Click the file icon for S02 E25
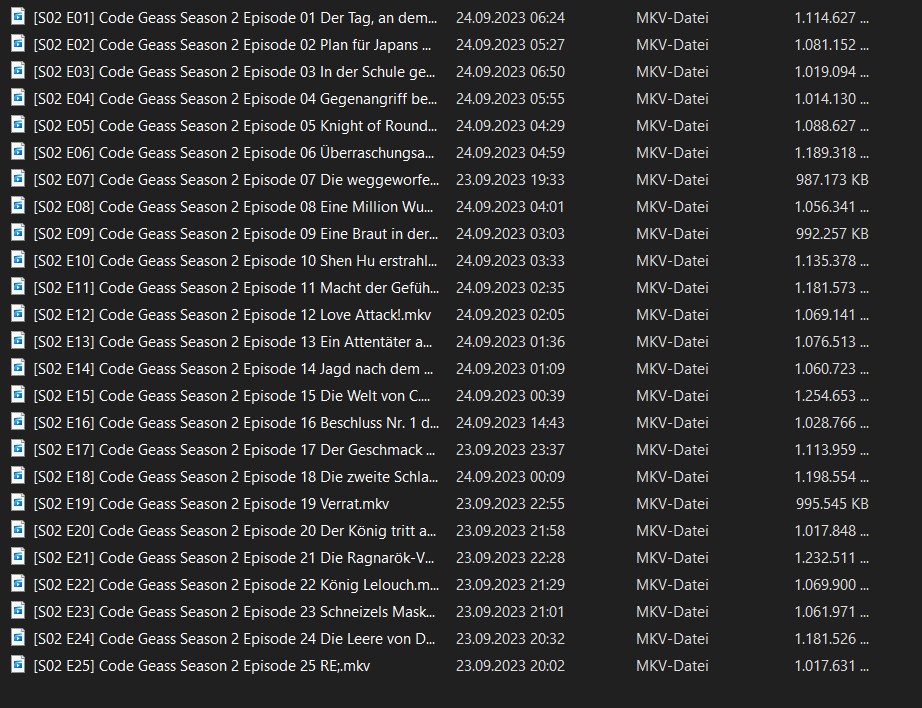The image size is (922, 708). [x=17, y=665]
